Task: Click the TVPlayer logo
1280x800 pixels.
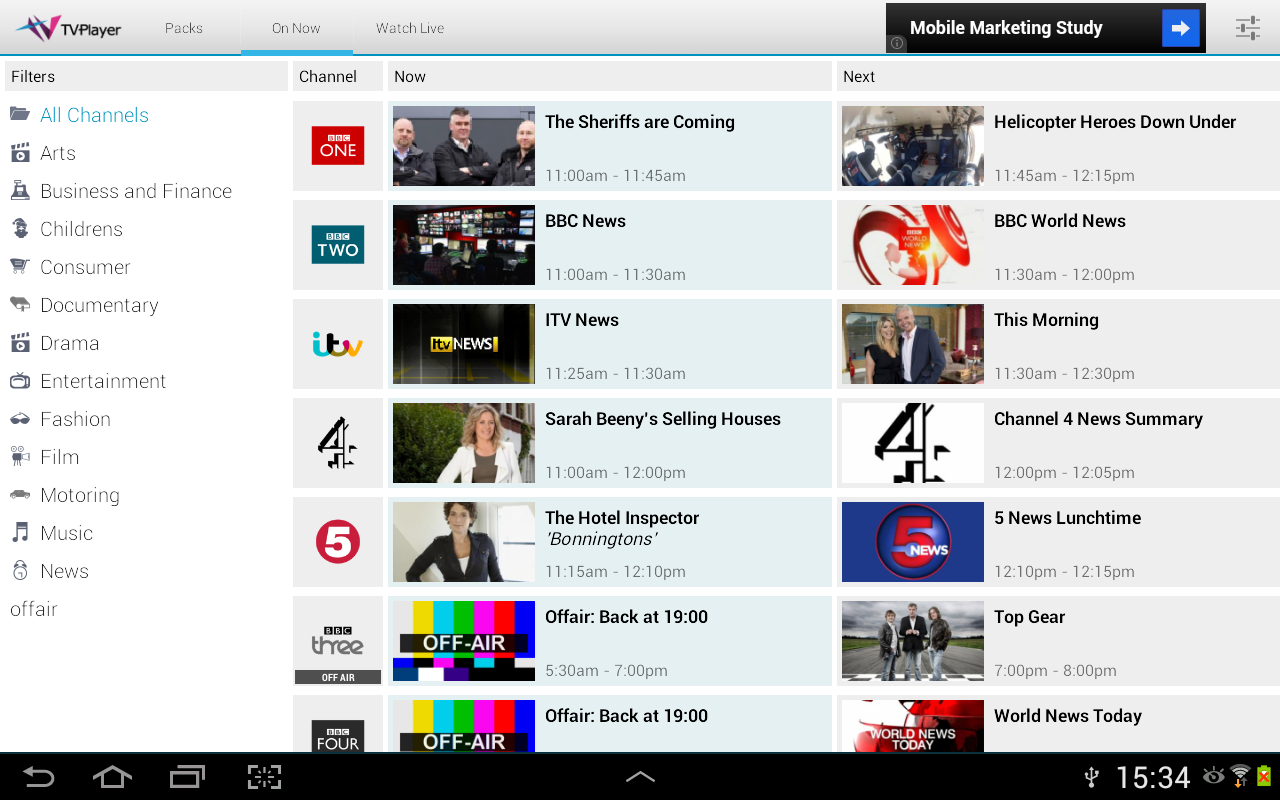Action: tap(67, 28)
